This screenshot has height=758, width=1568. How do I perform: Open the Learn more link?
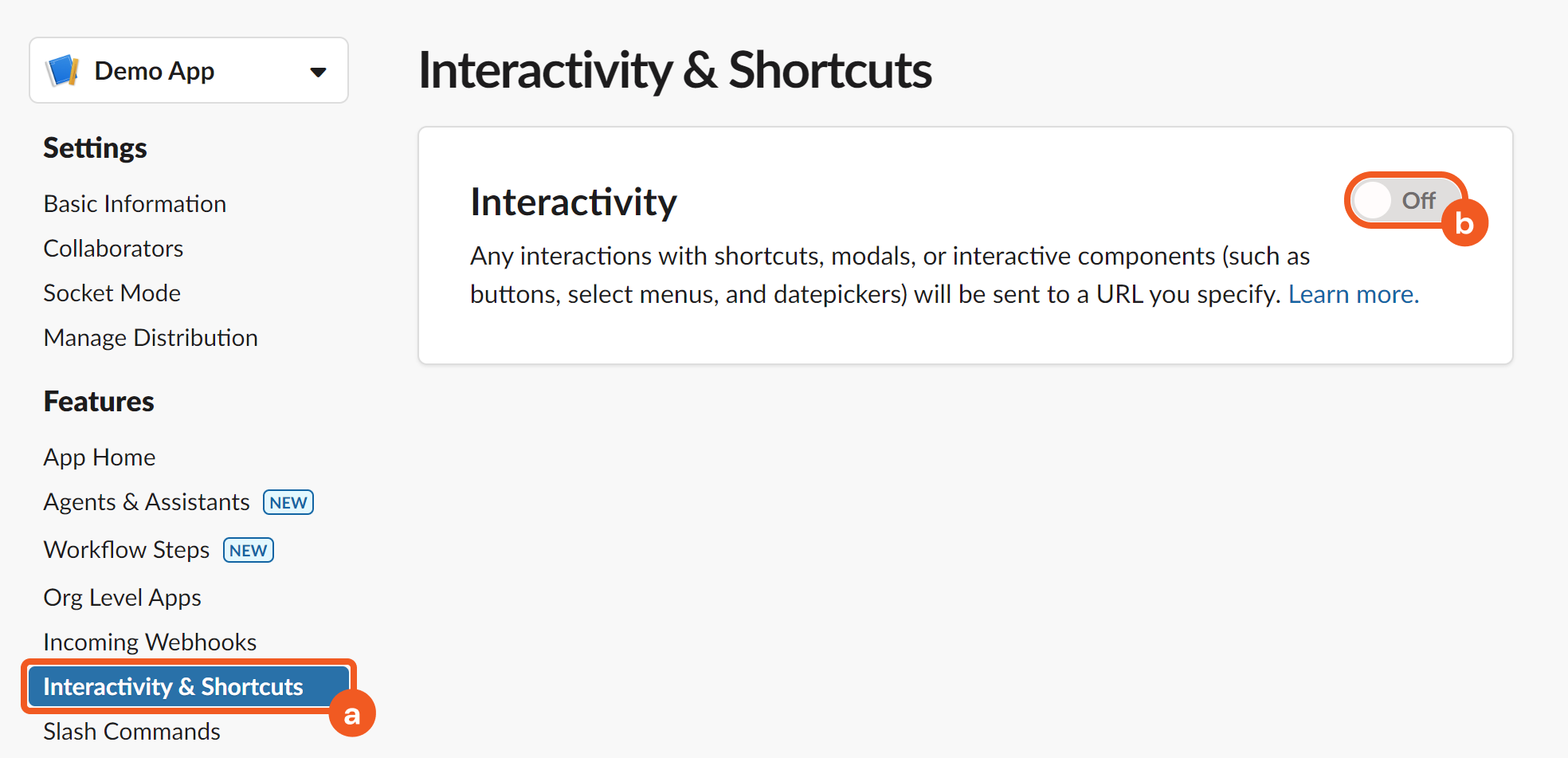coord(1353,294)
